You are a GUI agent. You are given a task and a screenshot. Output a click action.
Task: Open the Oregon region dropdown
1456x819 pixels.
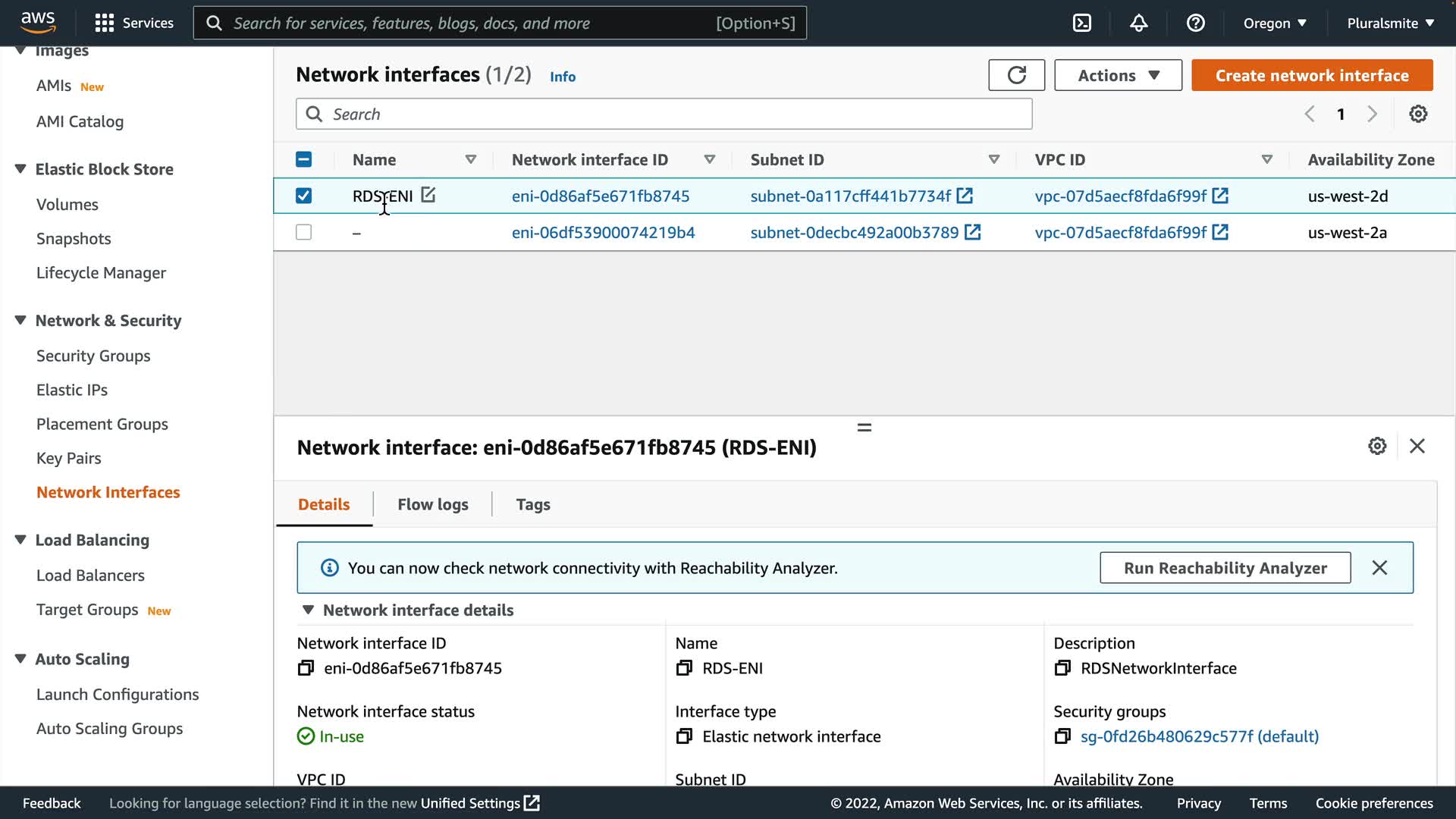[x=1274, y=23]
